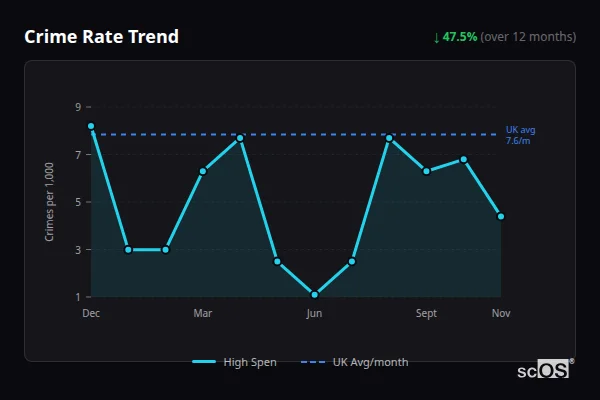The height and width of the screenshot is (400, 600).
Task: Click the 'Dec' axis label
Action: tap(91, 313)
